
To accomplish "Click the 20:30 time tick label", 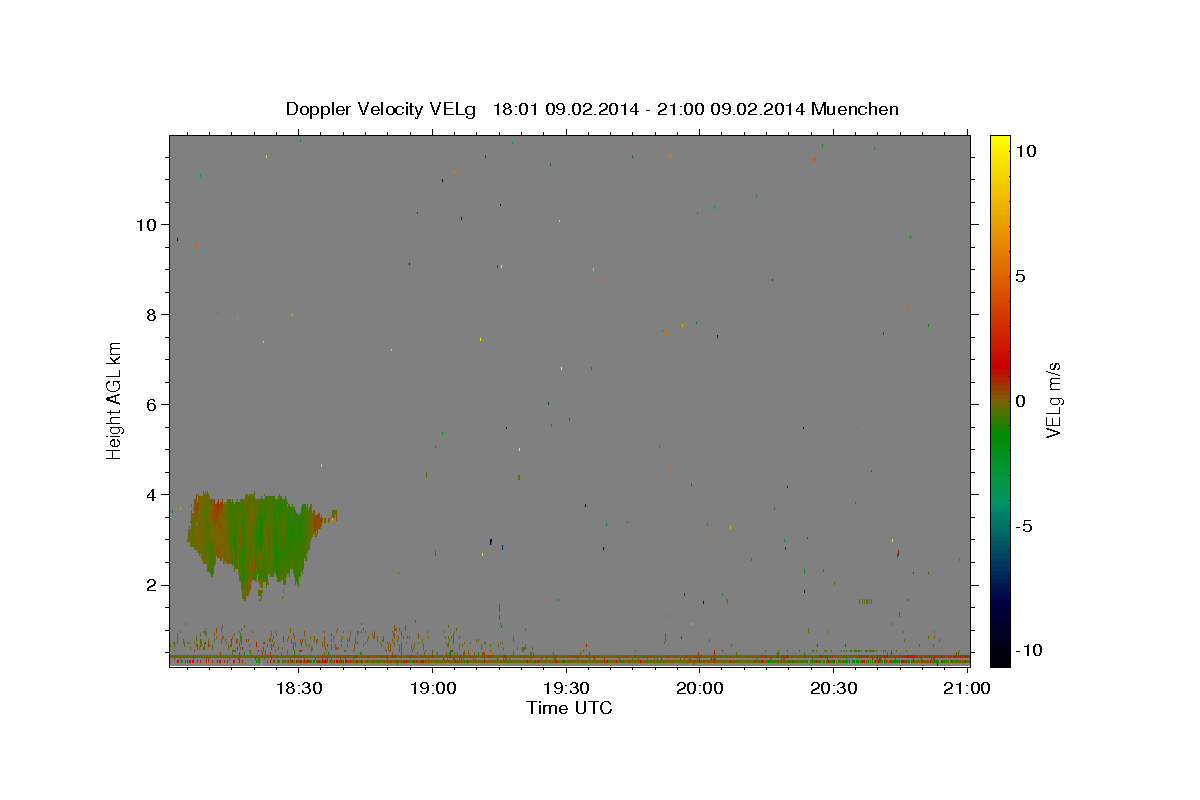I will [x=833, y=688].
